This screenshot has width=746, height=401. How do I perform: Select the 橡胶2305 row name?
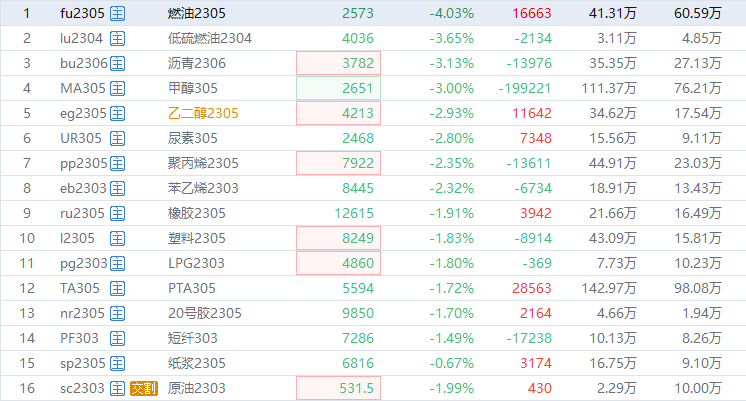tap(196, 213)
